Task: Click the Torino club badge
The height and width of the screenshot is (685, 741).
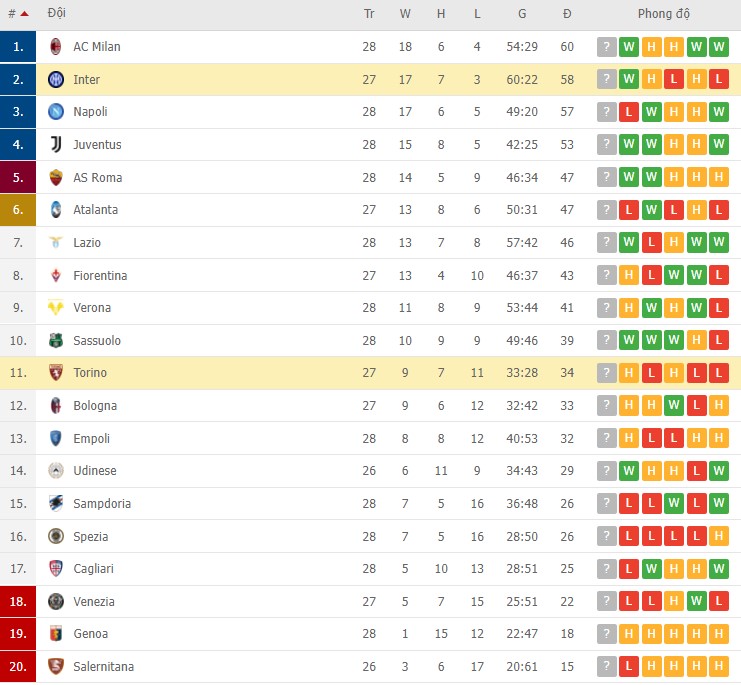Action: tap(56, 373)
